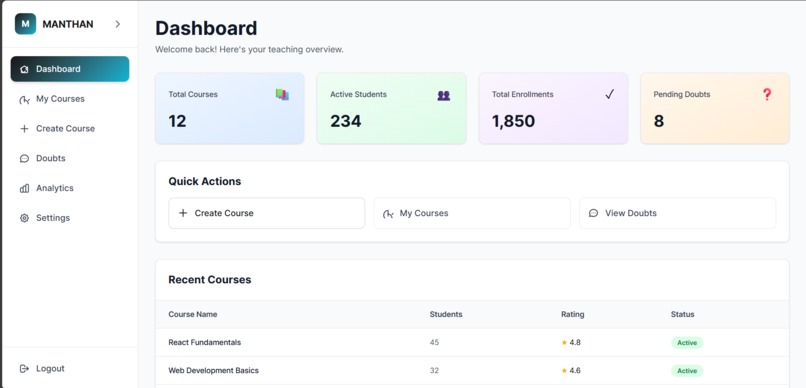
Task: Click the Create Course quick action button
Action: click(x=267, y=213)
